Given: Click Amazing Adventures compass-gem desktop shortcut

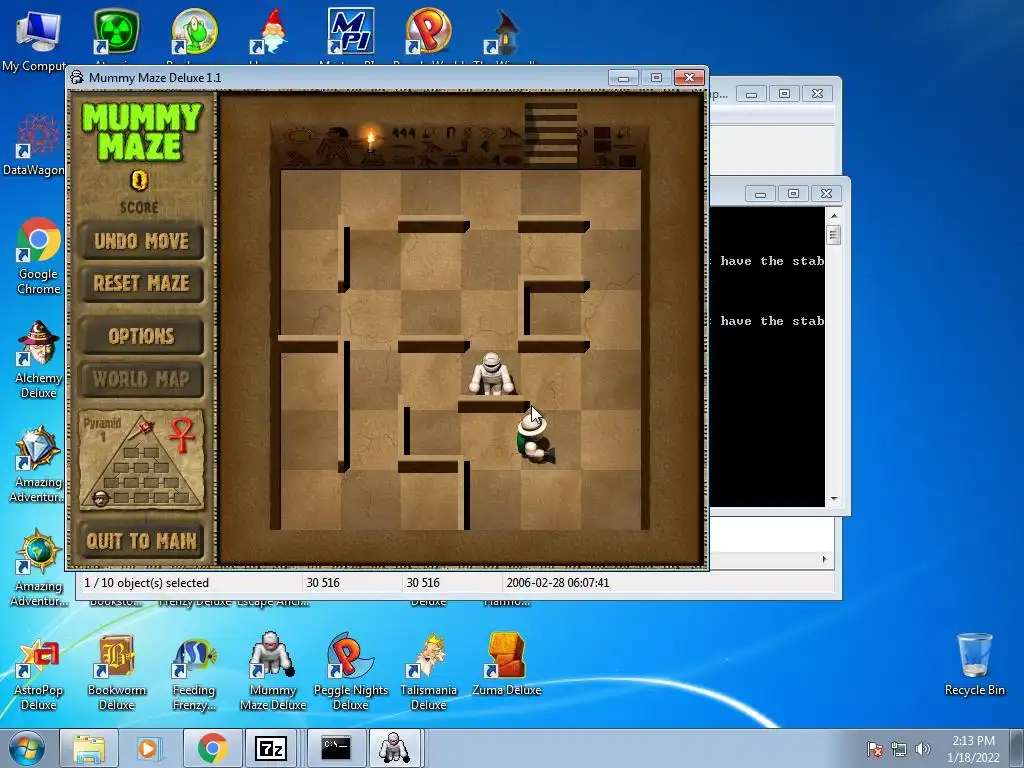Looking at the screenshot, I should 39,464.
